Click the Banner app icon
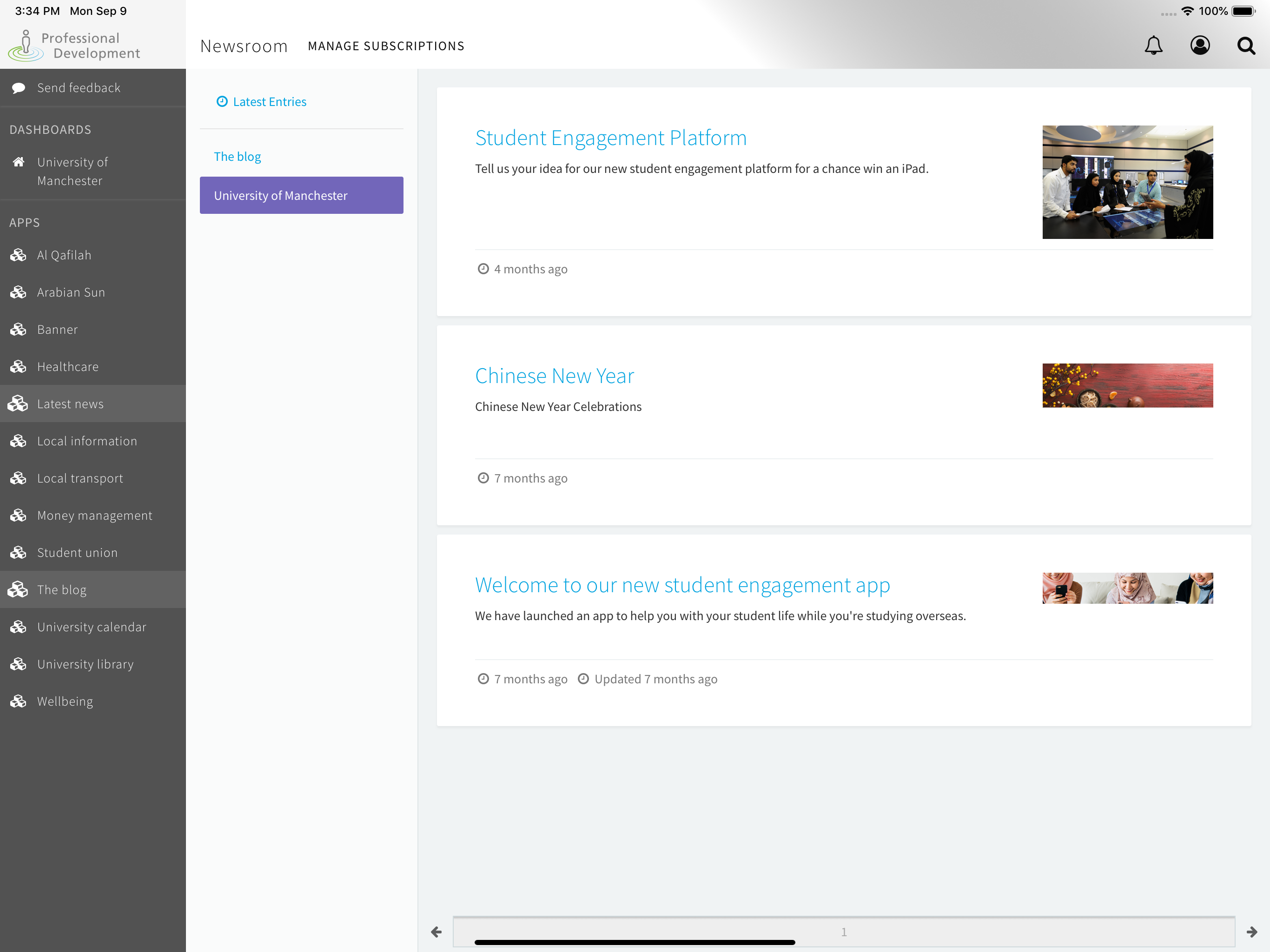Viewport: 1270px width, 952px height. pos(19,330)
